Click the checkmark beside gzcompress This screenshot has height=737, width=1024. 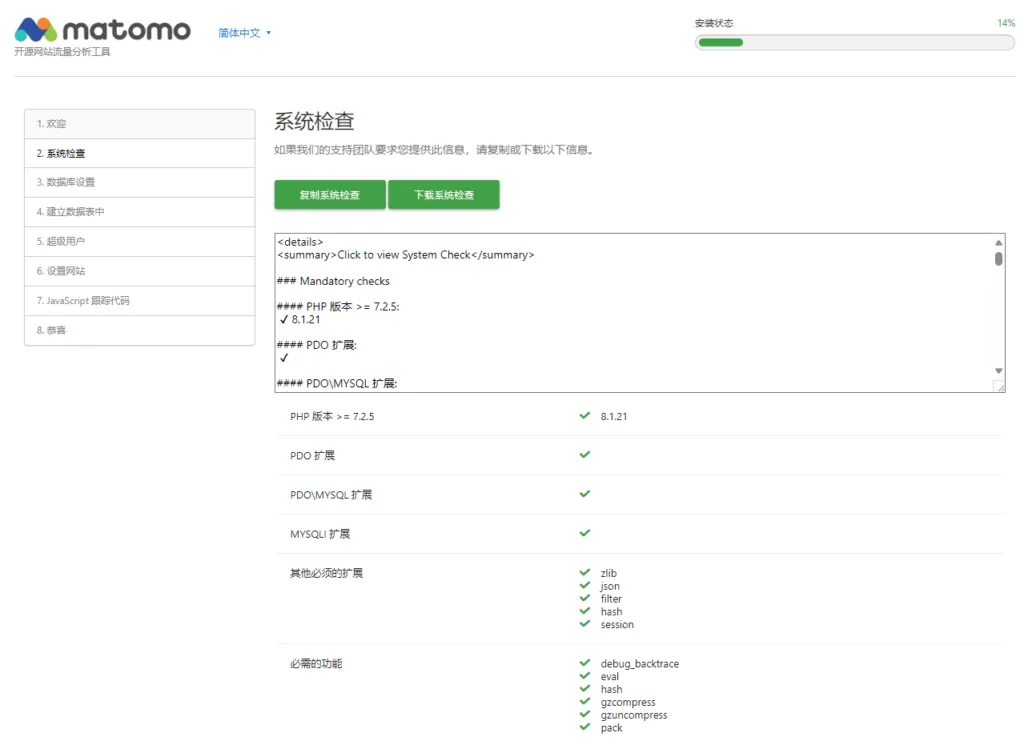click(585, 702)
